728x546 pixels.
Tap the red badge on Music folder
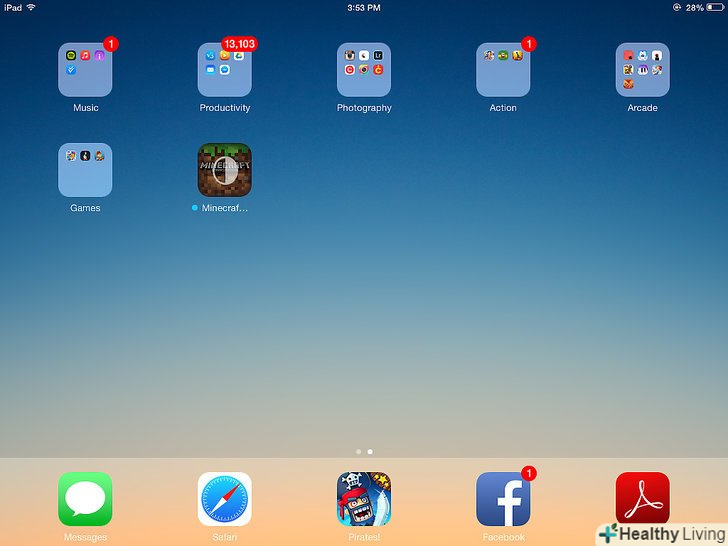pyautogui.click(x=110, y=44)
